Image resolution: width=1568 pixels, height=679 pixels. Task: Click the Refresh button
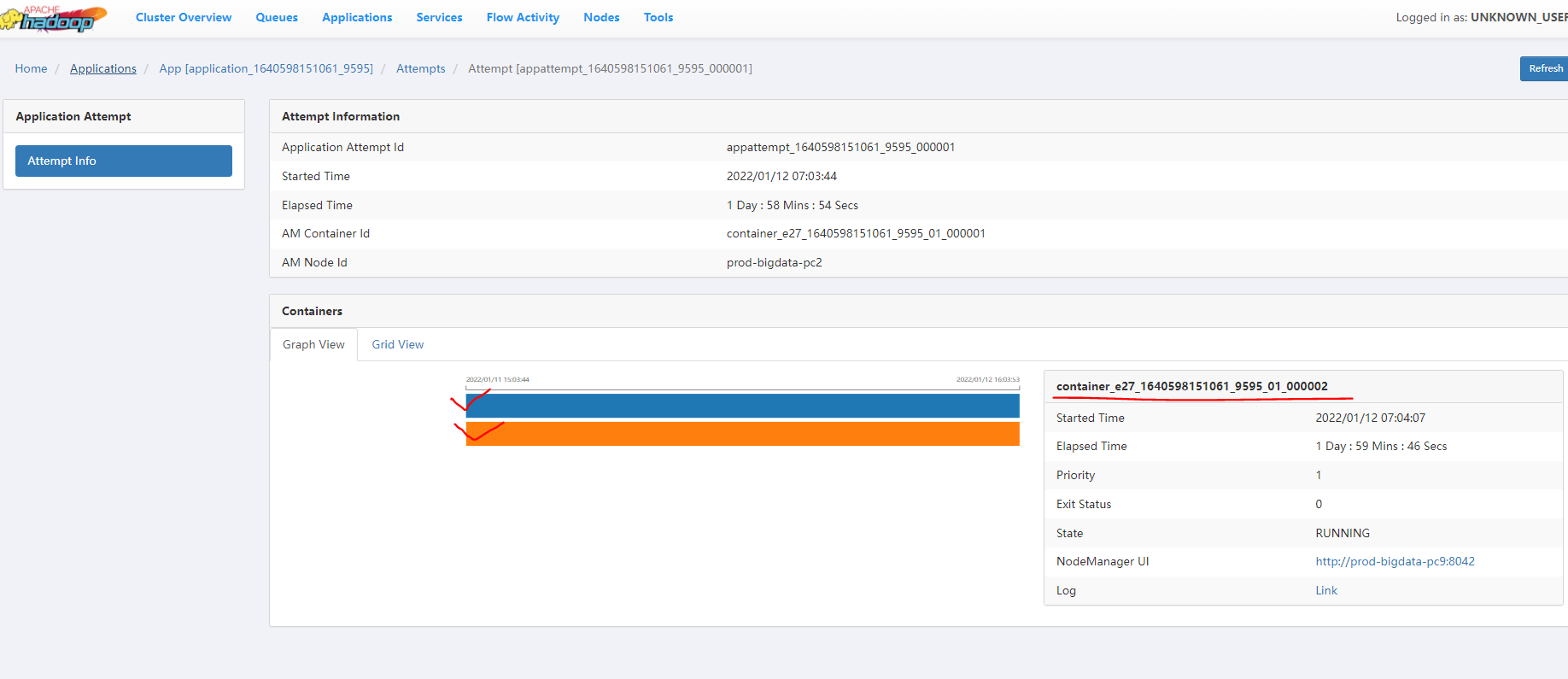[x=1544, y=68]
